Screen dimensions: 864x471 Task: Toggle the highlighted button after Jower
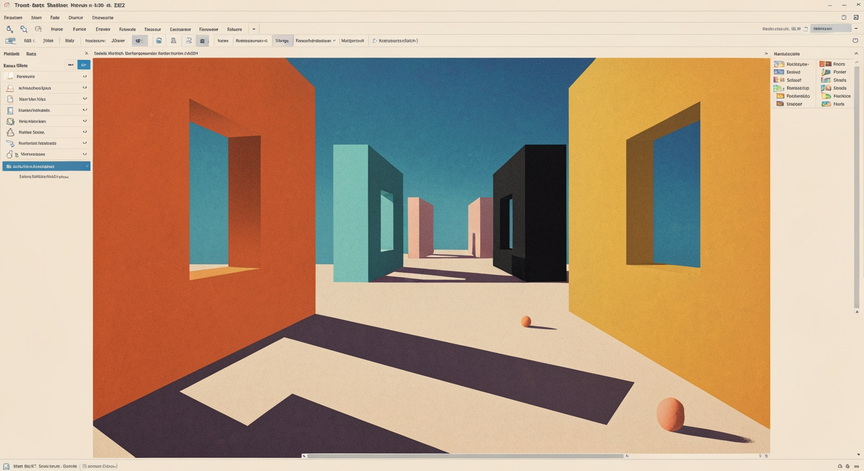[x=139, y=41]
